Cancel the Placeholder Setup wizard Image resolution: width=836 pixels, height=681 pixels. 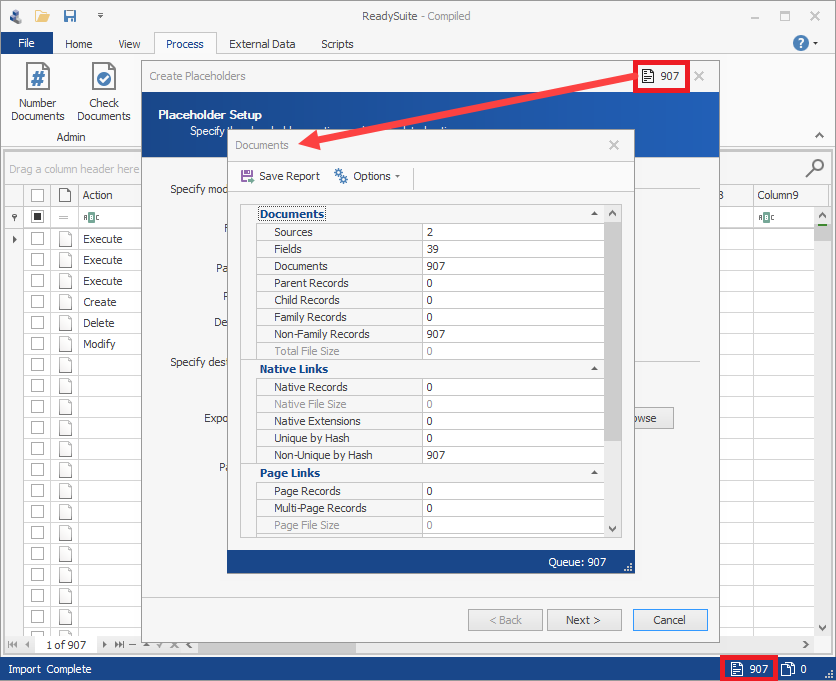670,619
